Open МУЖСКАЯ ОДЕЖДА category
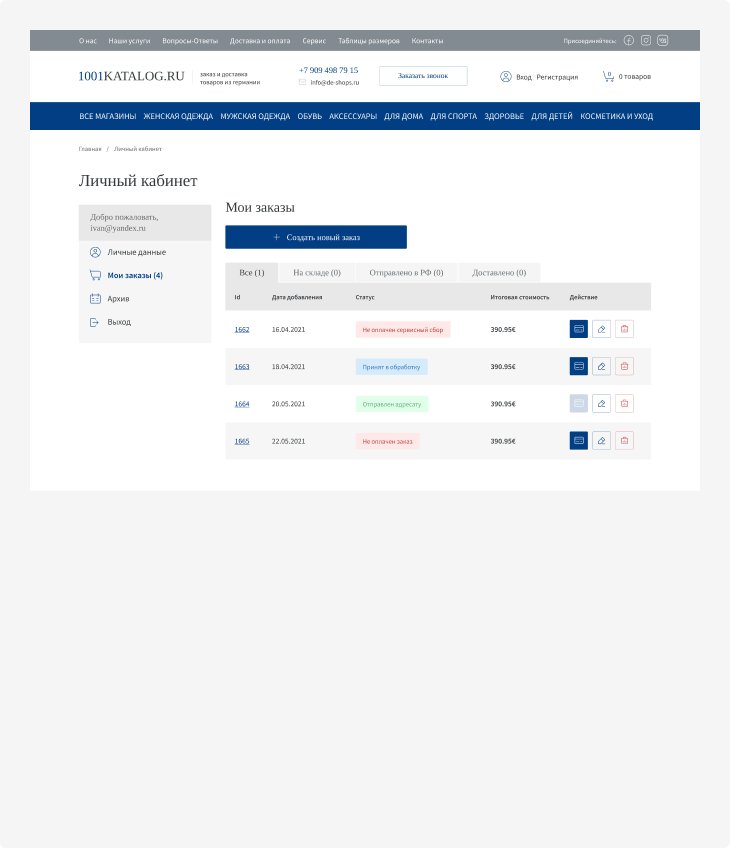This screenshot has width=730, height=849. 255,116
